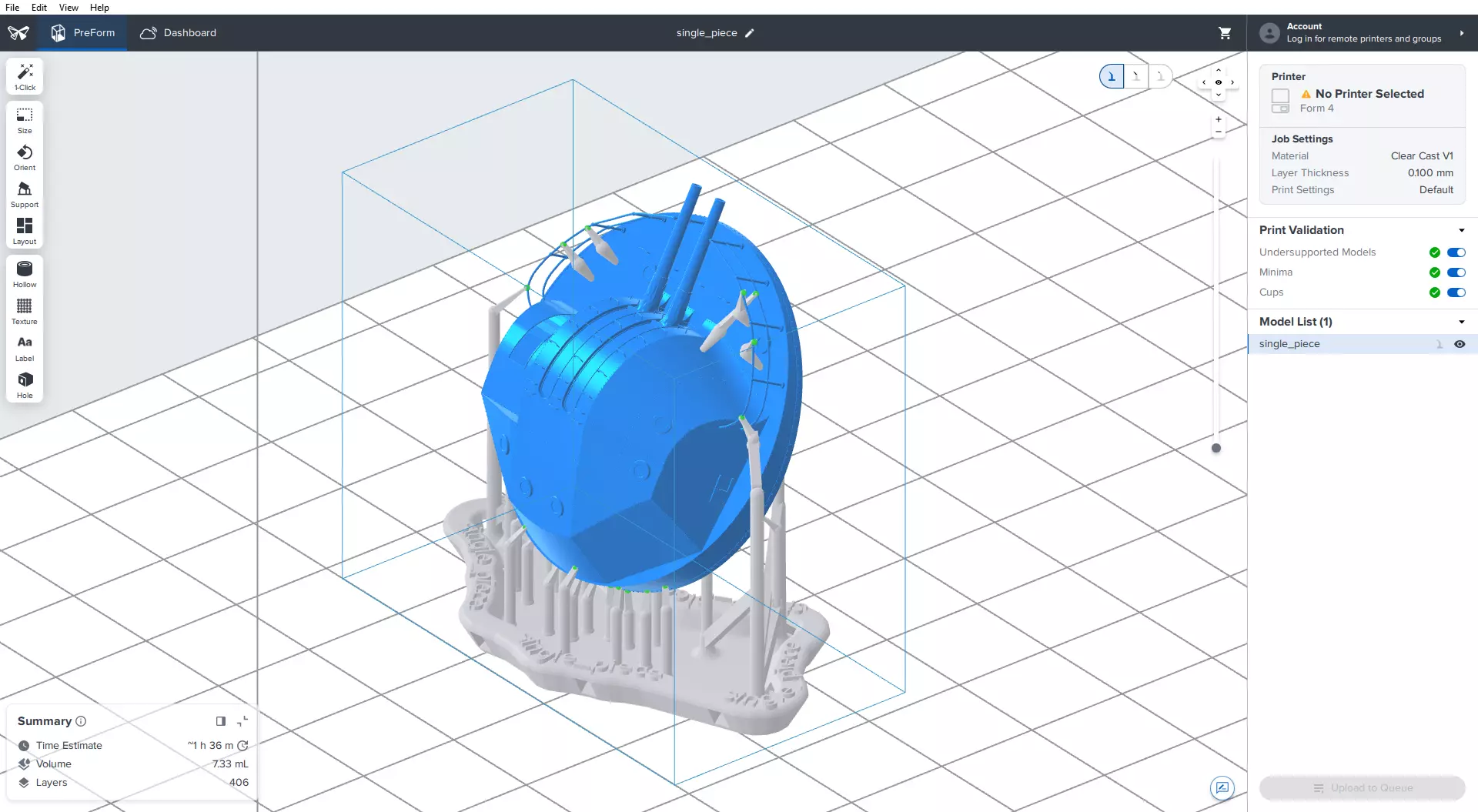Image resolution: width=1478 pixels, height=812 pixels.
Task: Rotate the view upward with the up arrow
Action: point(1219,70)
